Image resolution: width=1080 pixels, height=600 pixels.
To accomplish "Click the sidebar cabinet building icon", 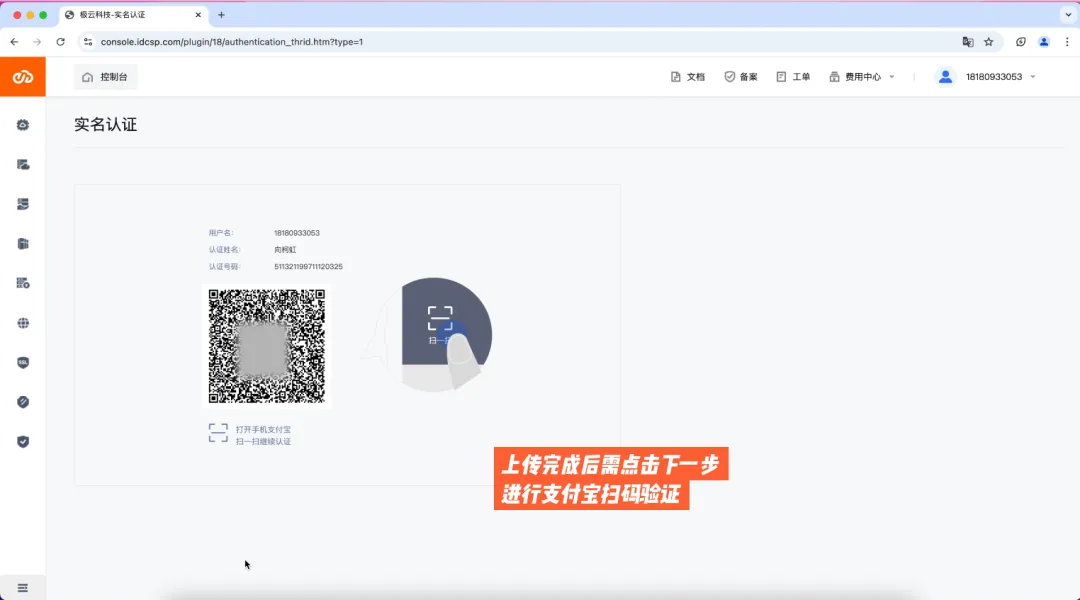I will 23,244.
